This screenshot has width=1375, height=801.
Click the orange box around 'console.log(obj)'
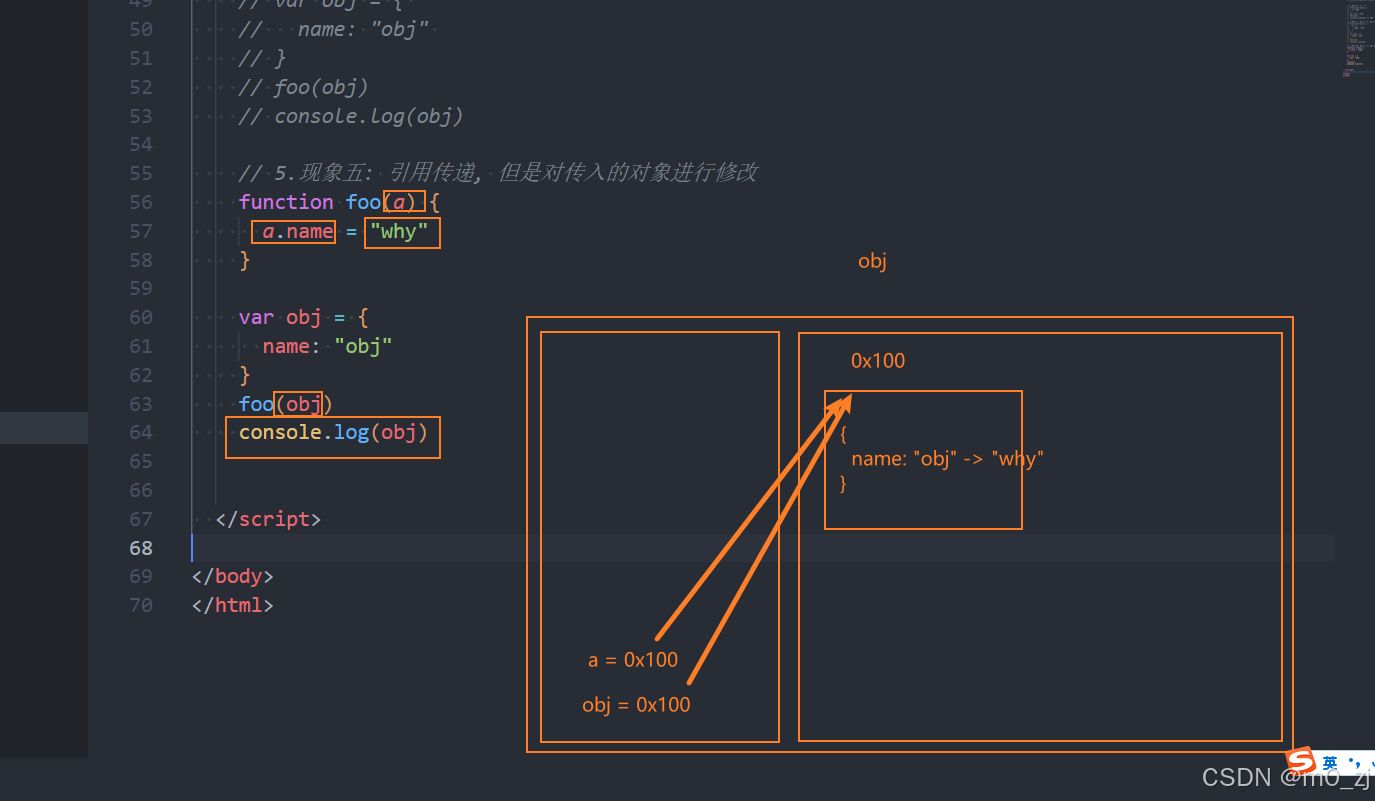pyautogui.click(x=333, y=437)
